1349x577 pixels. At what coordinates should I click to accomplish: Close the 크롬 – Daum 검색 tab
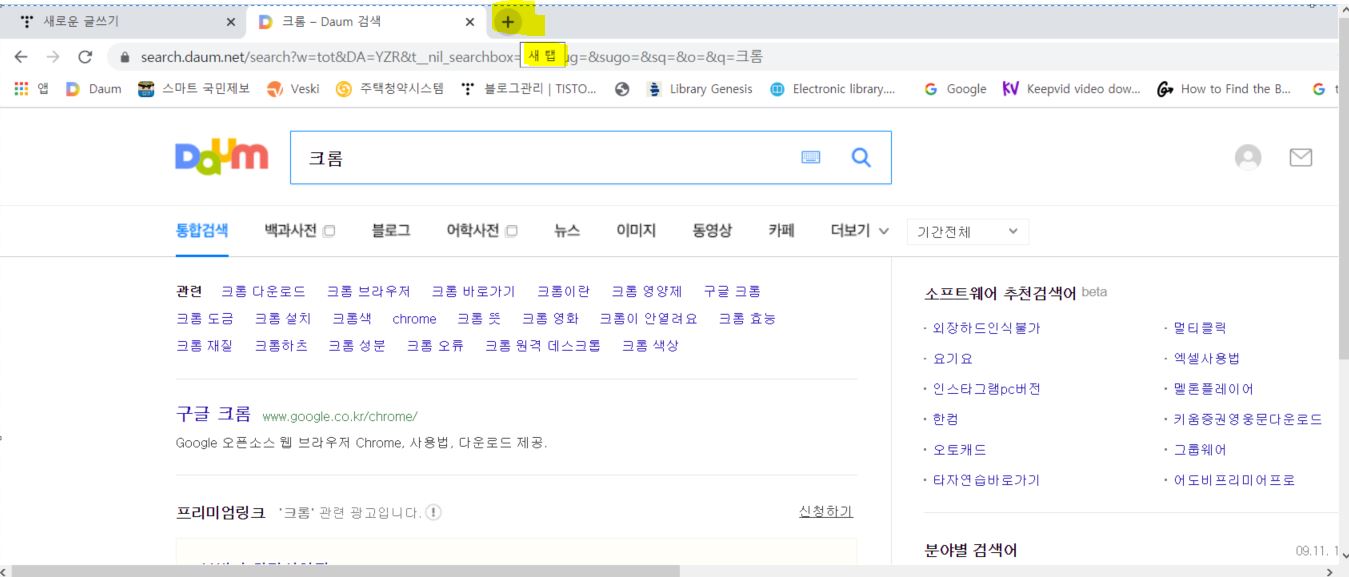click(x=470, y=22)
